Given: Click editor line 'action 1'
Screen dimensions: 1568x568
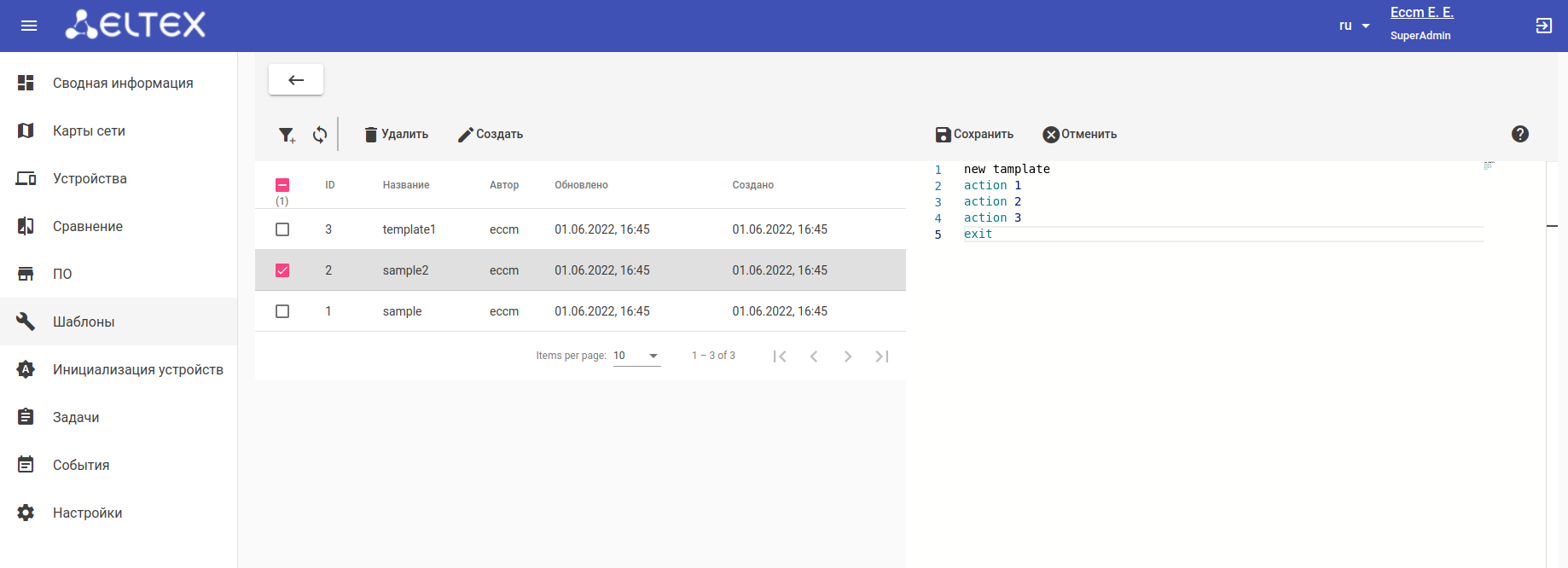Looking at the screenshot, I should pos(992,185).
